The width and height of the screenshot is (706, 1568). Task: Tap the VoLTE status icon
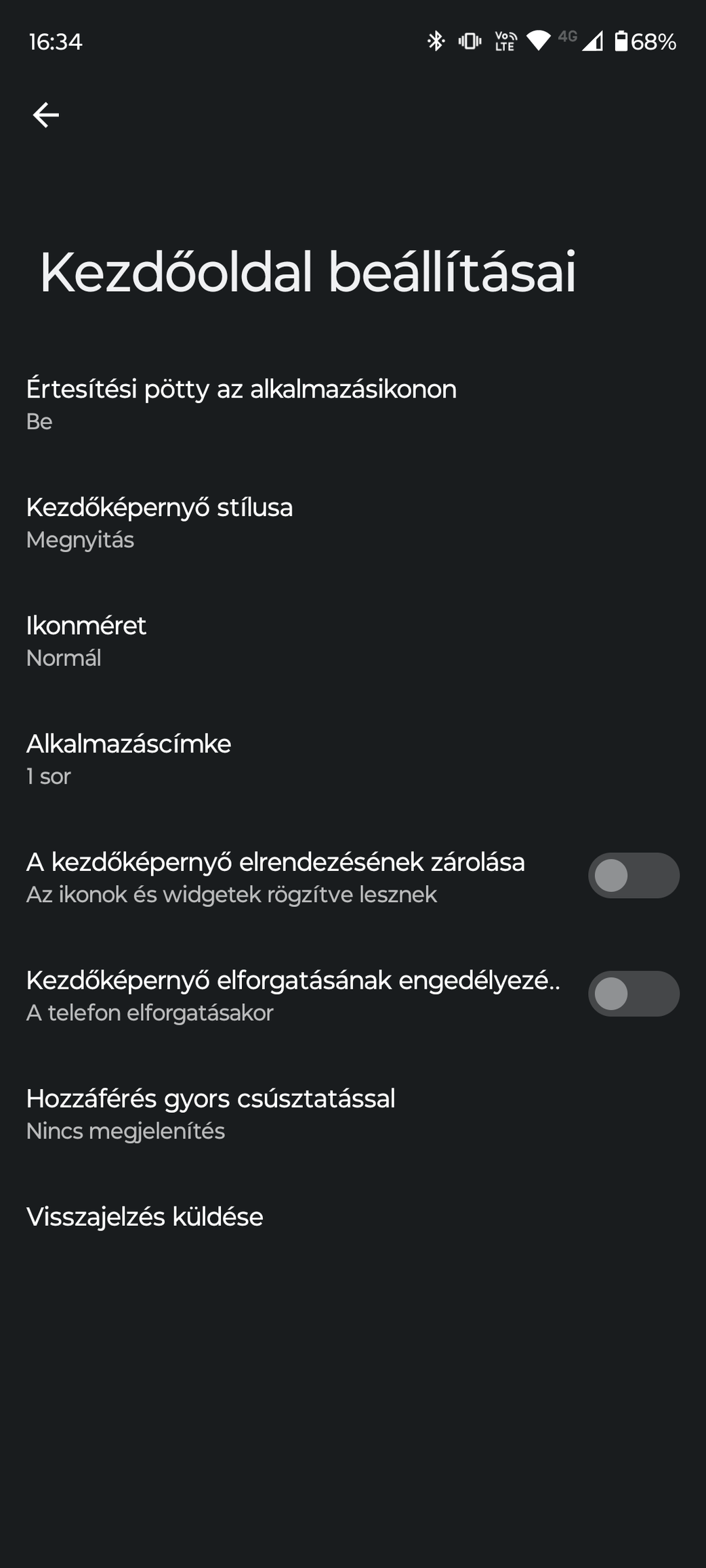coord(505,42)
